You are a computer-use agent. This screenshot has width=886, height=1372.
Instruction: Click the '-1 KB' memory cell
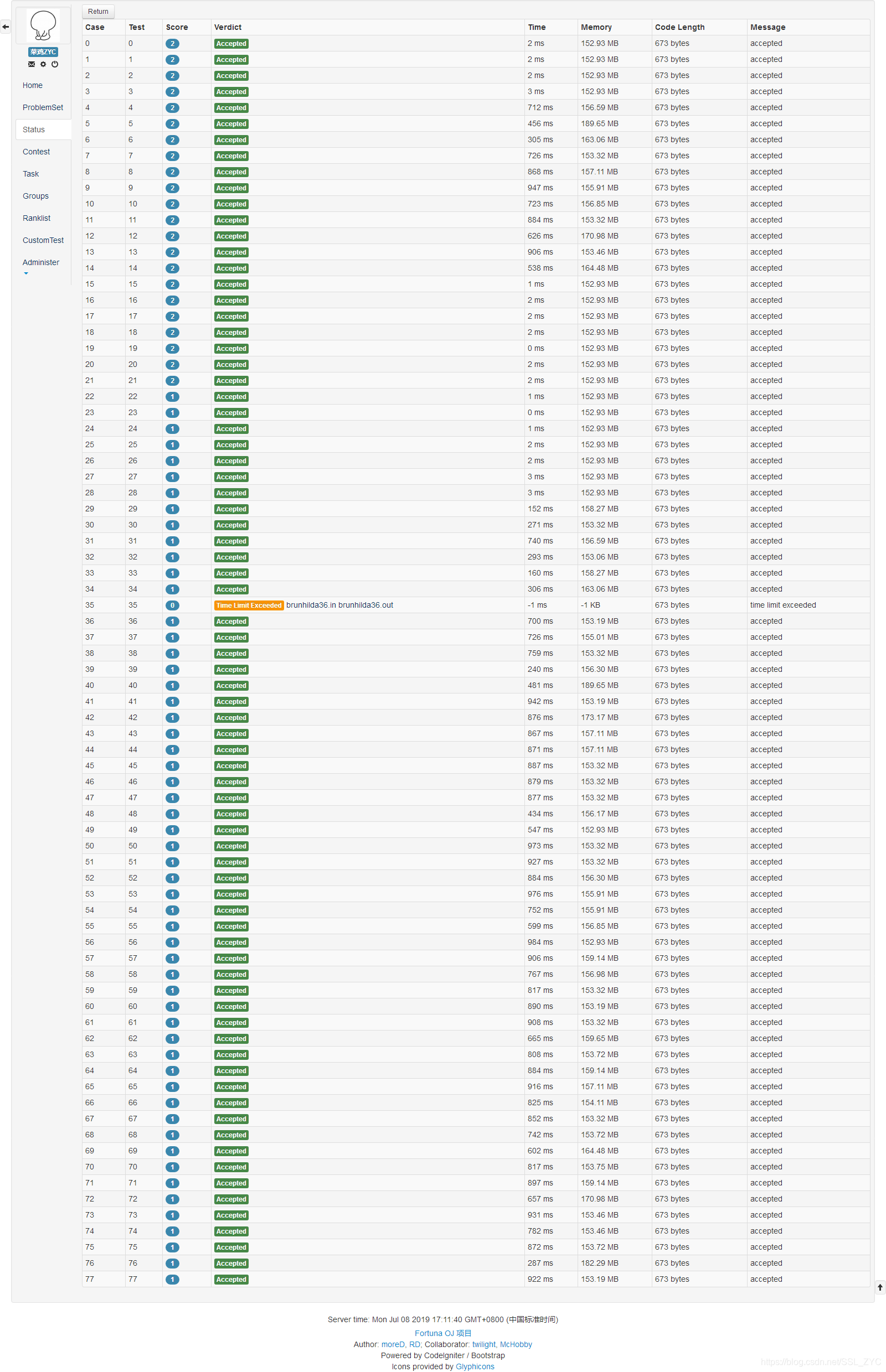591,605
